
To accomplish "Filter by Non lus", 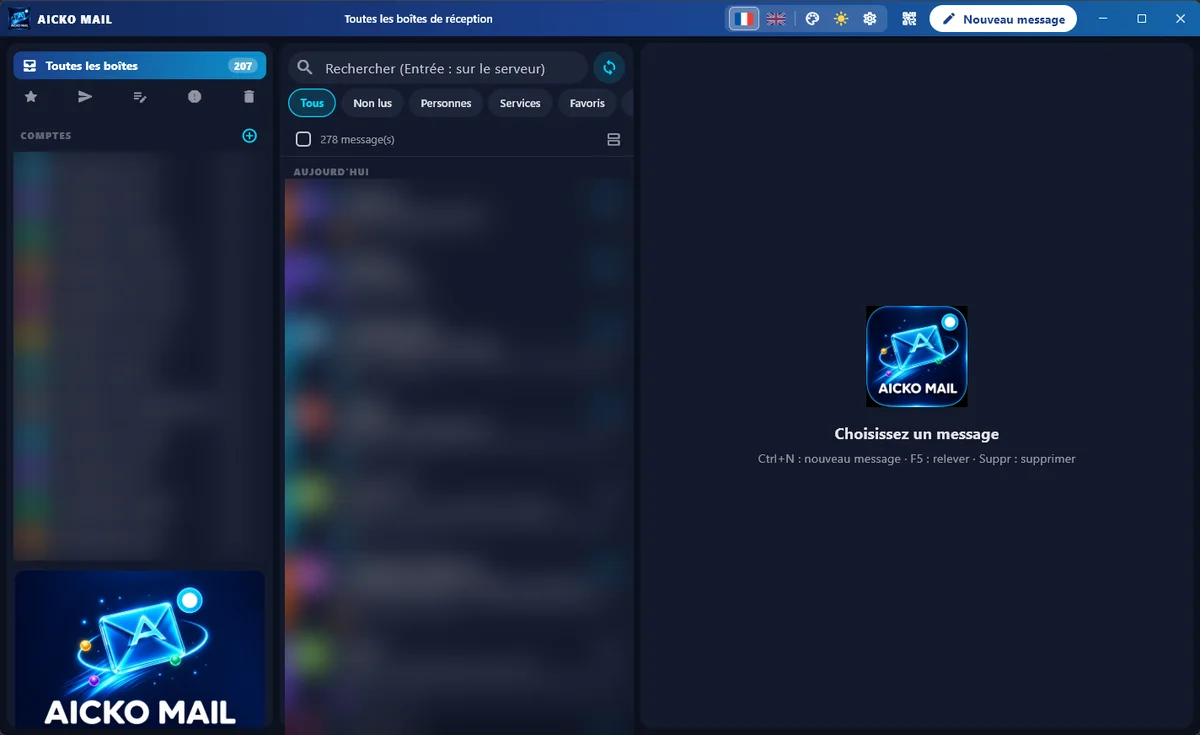I will 372,103.
